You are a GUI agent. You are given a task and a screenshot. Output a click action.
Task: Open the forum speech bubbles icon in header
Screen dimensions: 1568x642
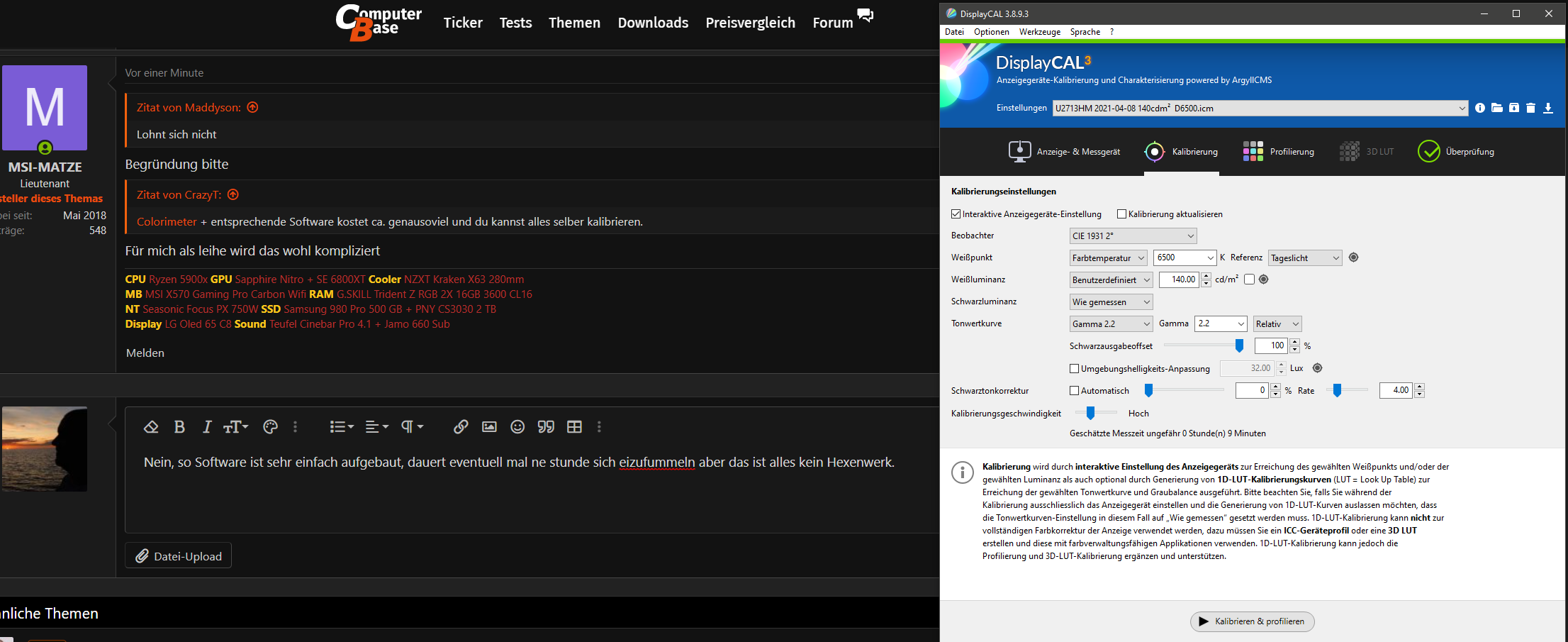pyautogui.click(x=865, y=15)
